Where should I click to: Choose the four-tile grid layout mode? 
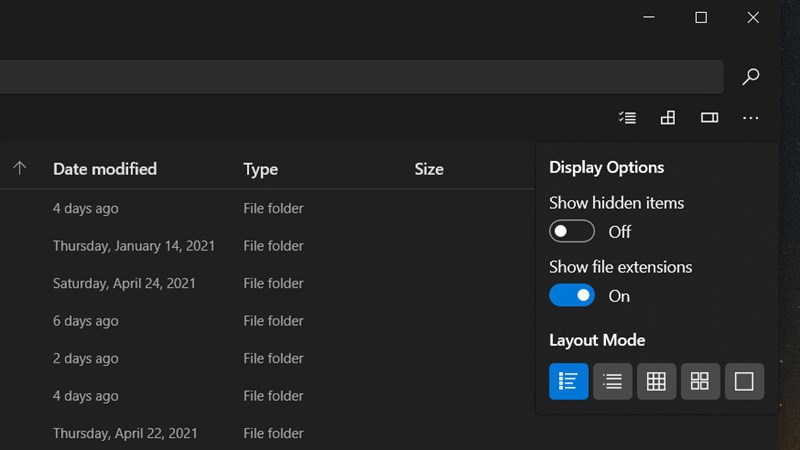700,381
